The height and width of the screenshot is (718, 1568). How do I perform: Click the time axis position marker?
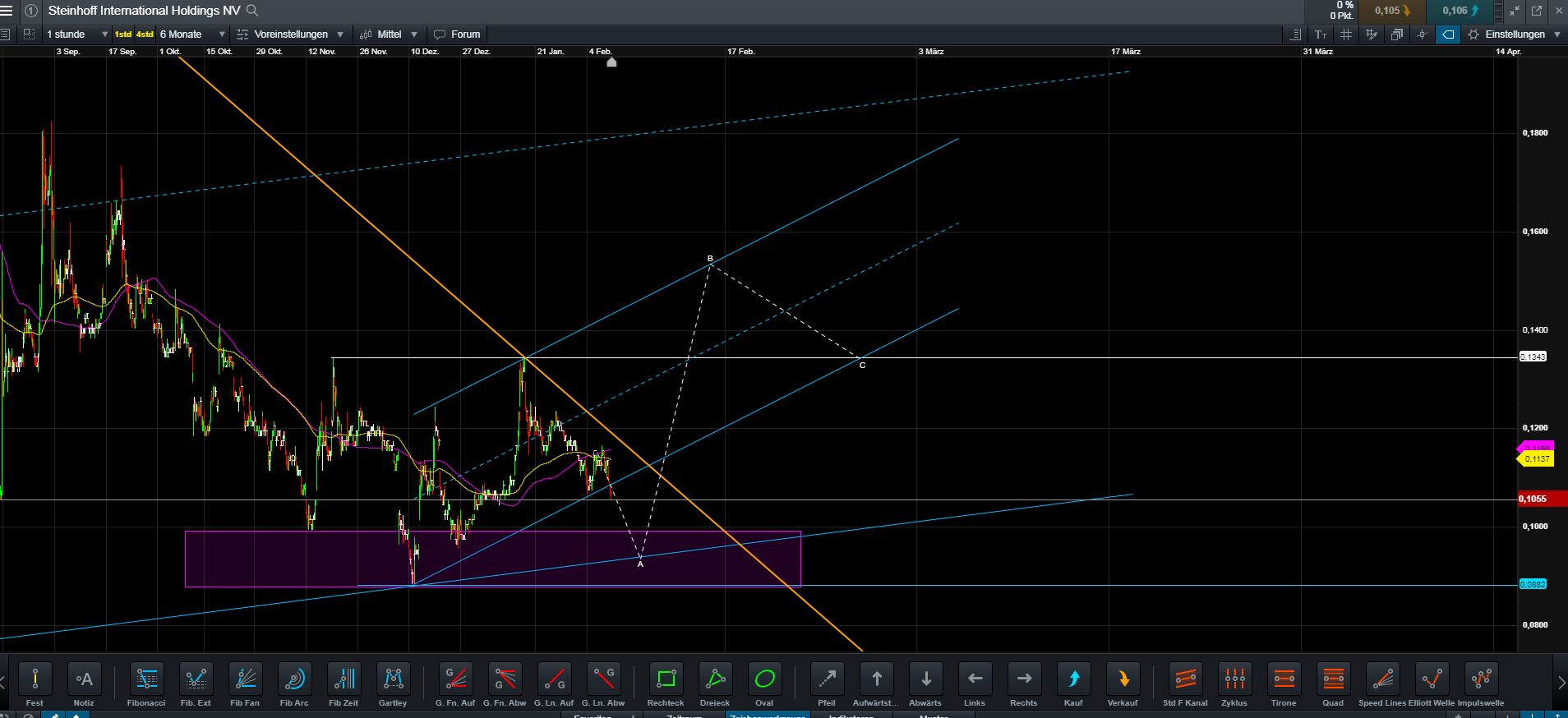point(611,62)
